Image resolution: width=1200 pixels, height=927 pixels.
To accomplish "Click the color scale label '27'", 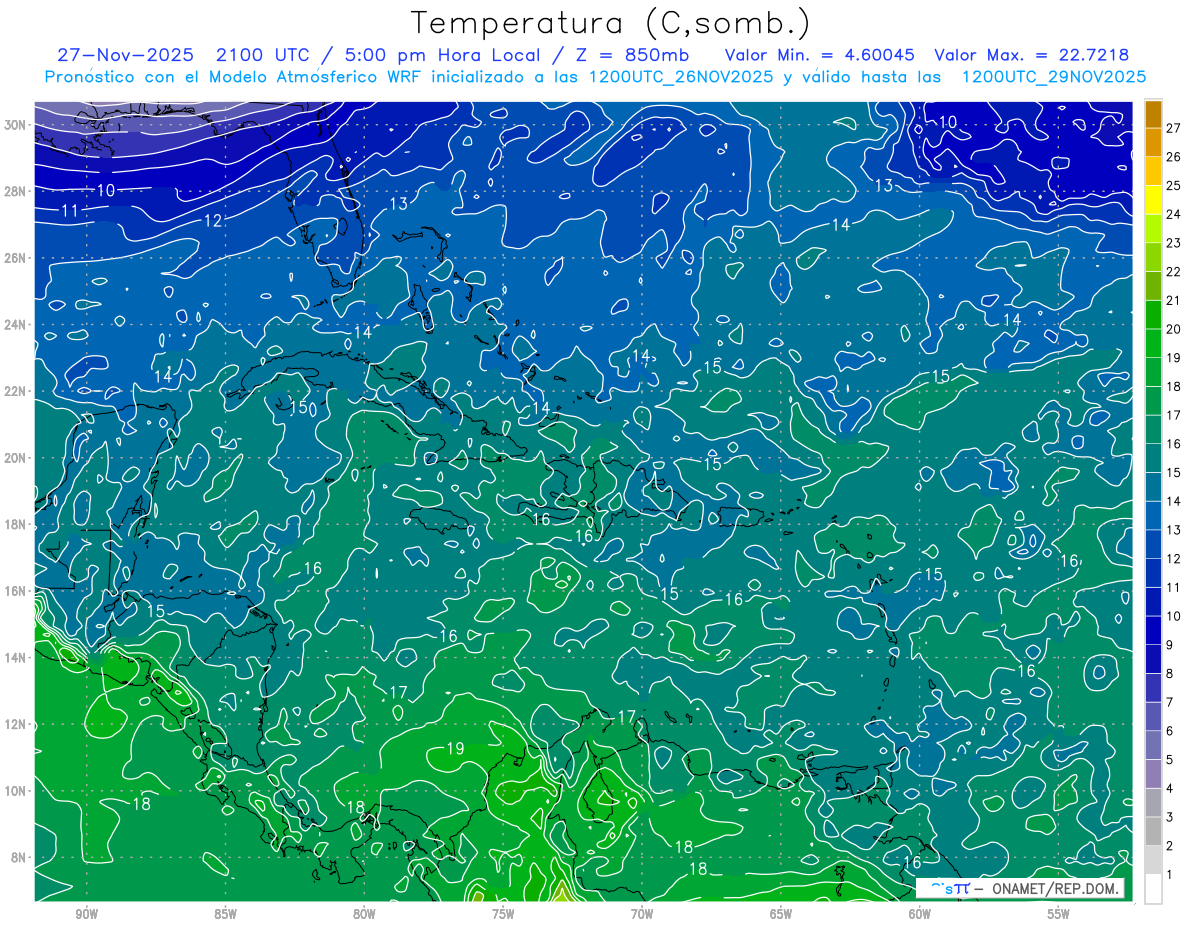I will pyautogui.click(x=1174, y=128).
